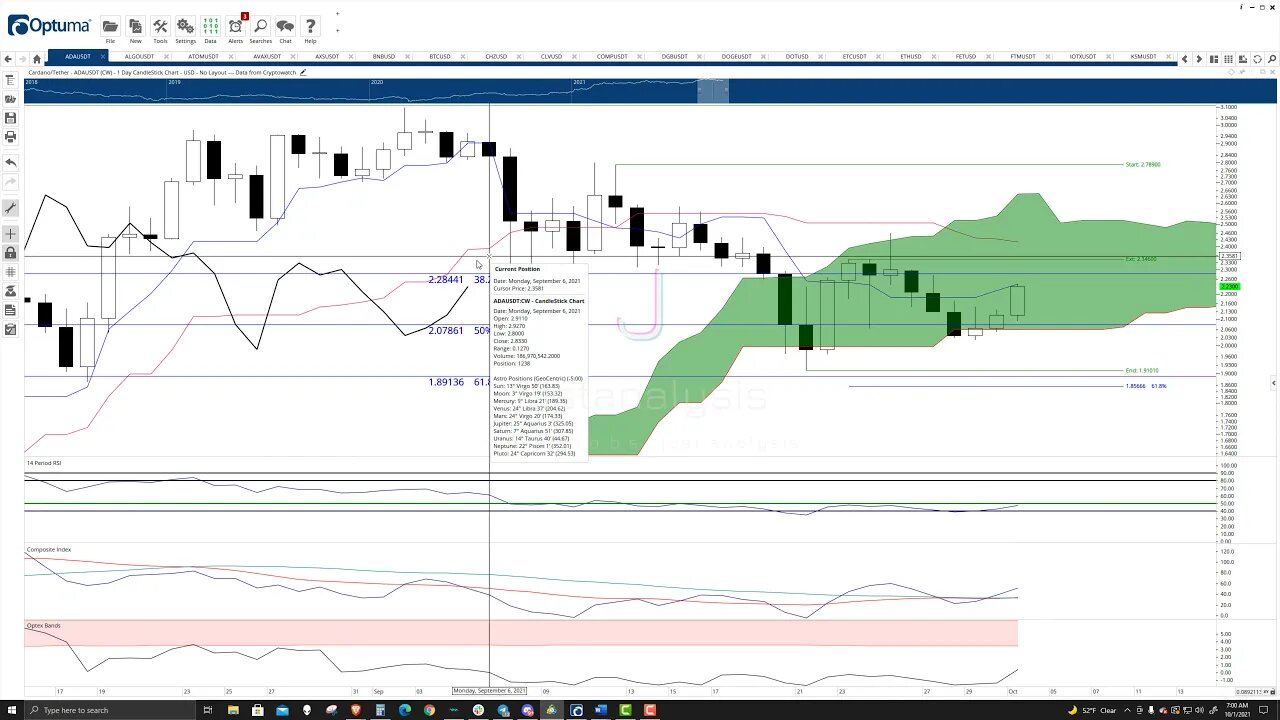Click the End: 1.91010 annotation

1142,370
